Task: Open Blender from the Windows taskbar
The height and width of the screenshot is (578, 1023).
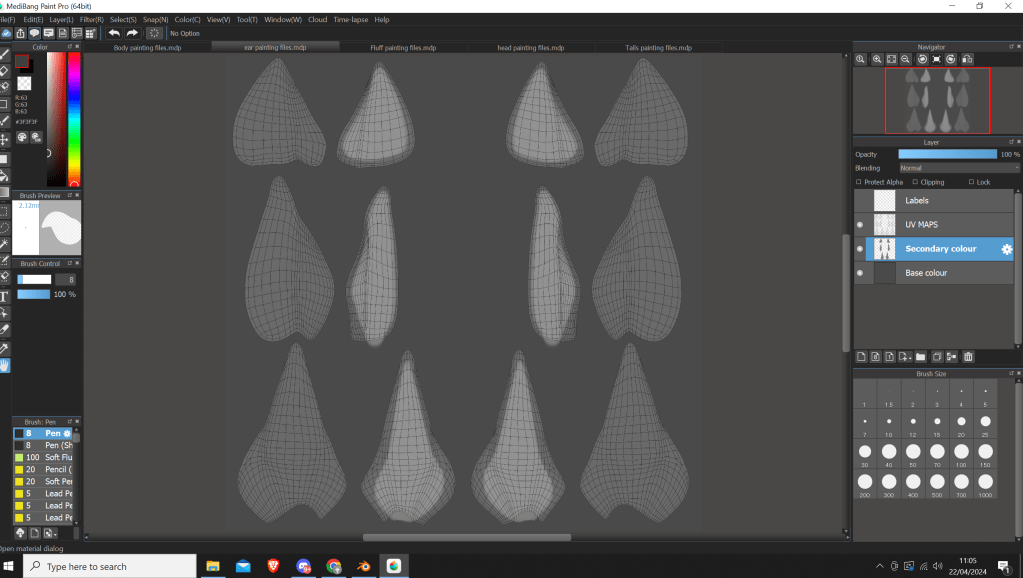Action: 364,566
